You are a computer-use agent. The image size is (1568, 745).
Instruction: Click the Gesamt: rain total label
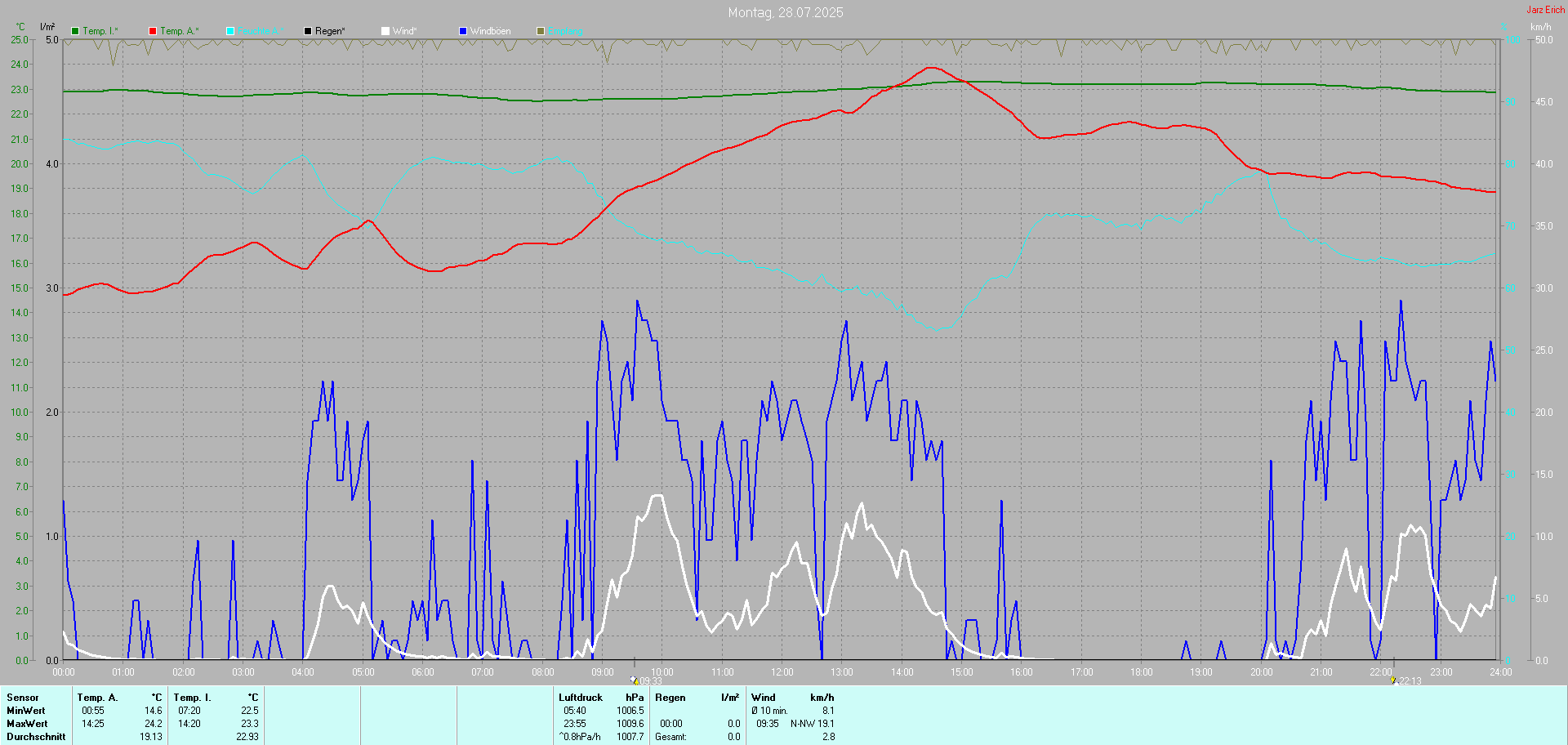tap(670, 737)
